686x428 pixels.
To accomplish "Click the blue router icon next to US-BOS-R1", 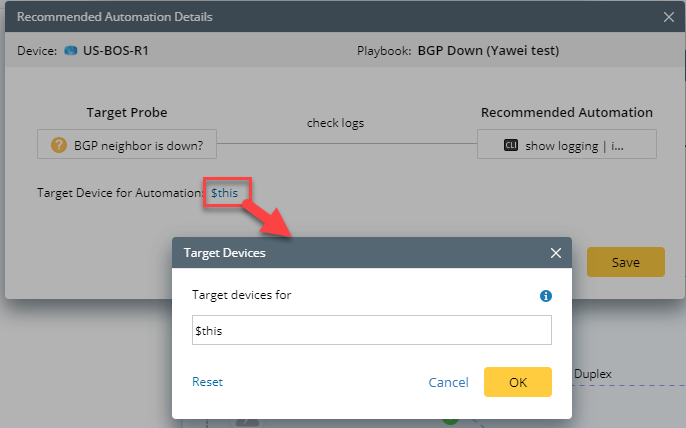I will [x=70, y=51].
